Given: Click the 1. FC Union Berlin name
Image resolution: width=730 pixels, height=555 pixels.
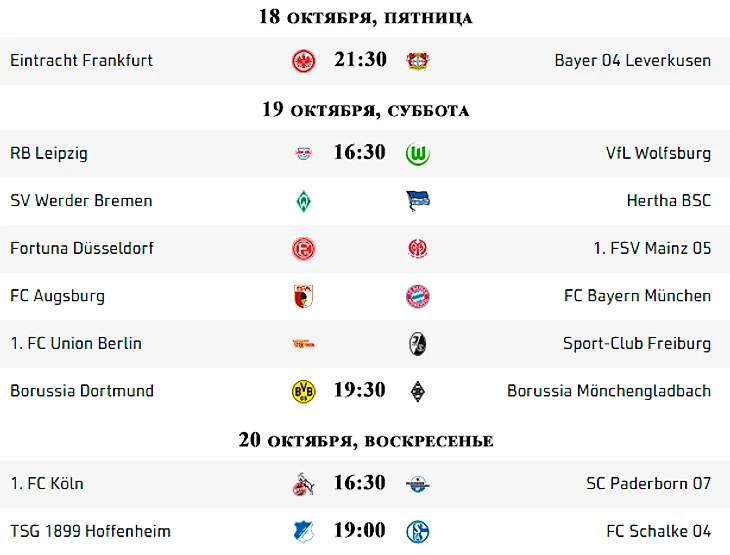Looking at the screenshot, I should tap(76, 344).
